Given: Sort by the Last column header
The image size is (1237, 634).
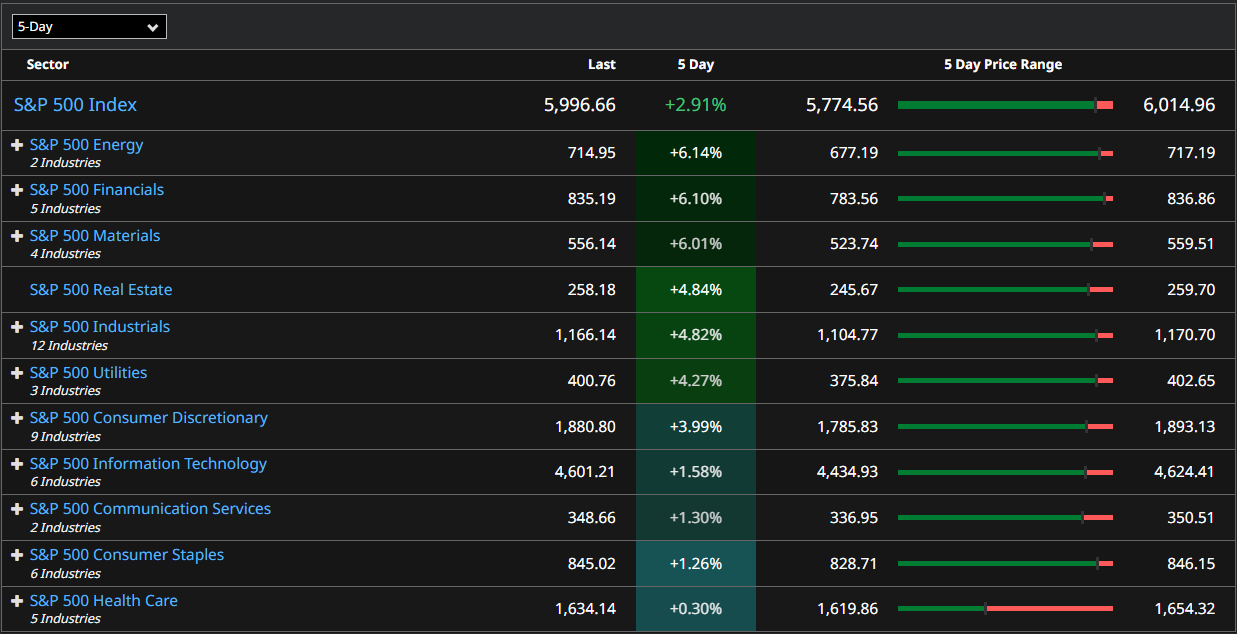Looking at the screenshot, I should pos(602,65).
